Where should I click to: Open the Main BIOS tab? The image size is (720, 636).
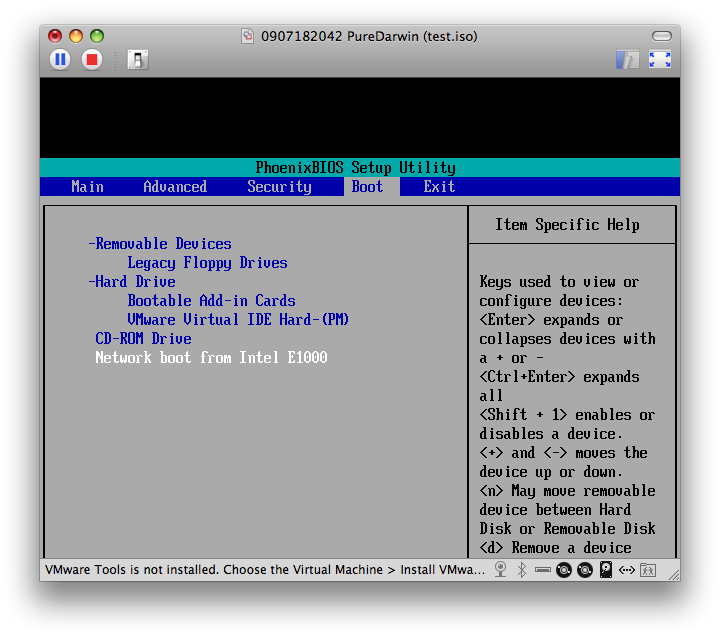[x=87, y=186]
